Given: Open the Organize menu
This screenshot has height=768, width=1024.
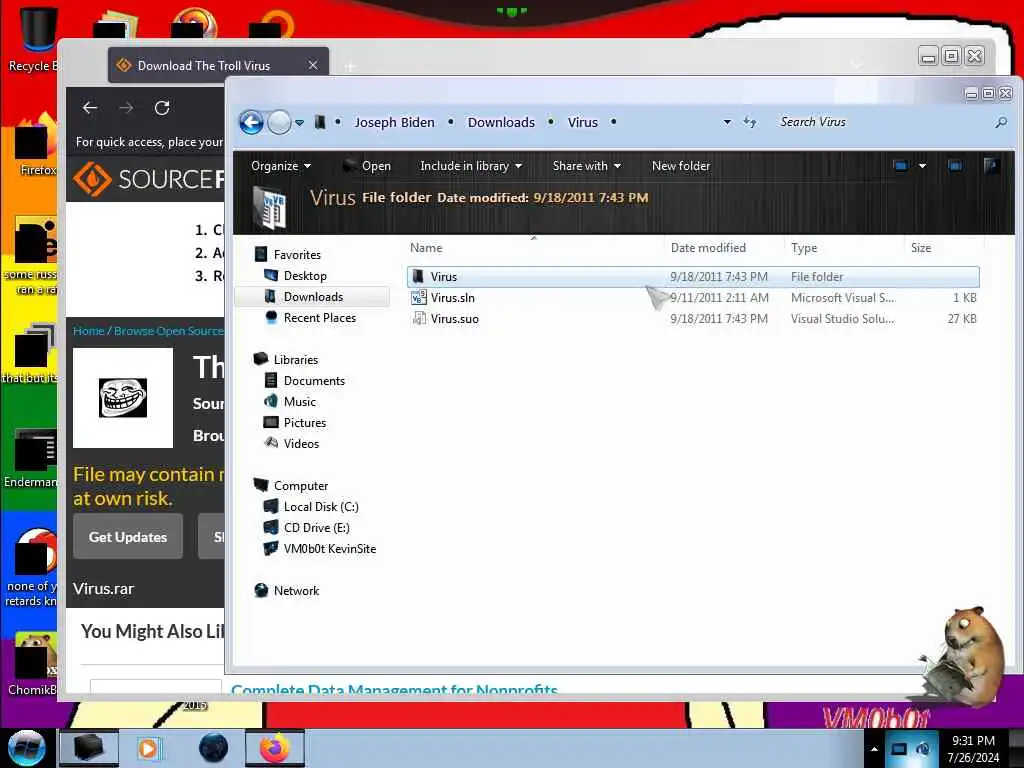Looking at the screenshot, I should click(281, 166).
